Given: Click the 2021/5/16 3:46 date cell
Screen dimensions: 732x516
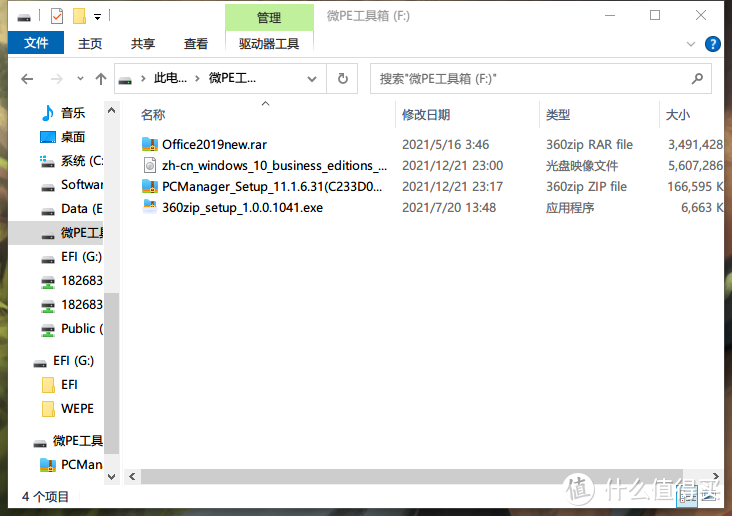Looking at the screenshot, I should click(x=445, y=144).
